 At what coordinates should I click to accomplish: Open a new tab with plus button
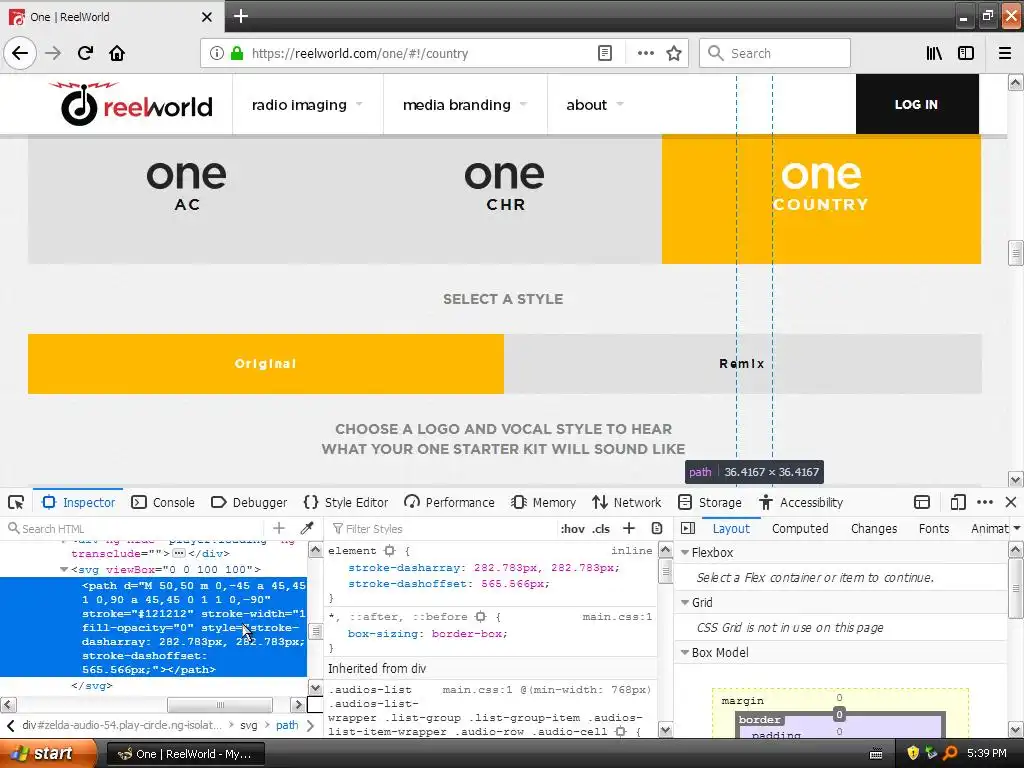[240, 16]
